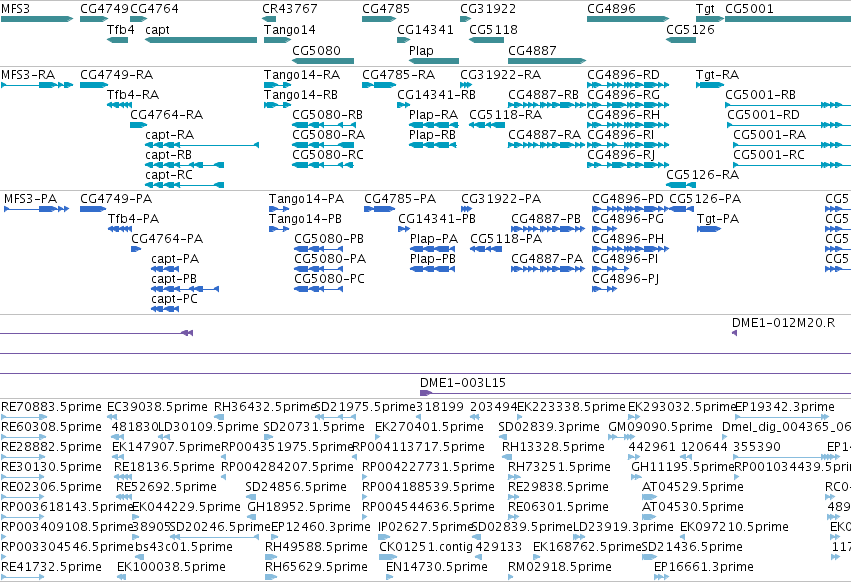Click the Tango14-RB transcript label
Viewport: 851px width, 582px height.
pyautogui.click(x=301, y=94)
